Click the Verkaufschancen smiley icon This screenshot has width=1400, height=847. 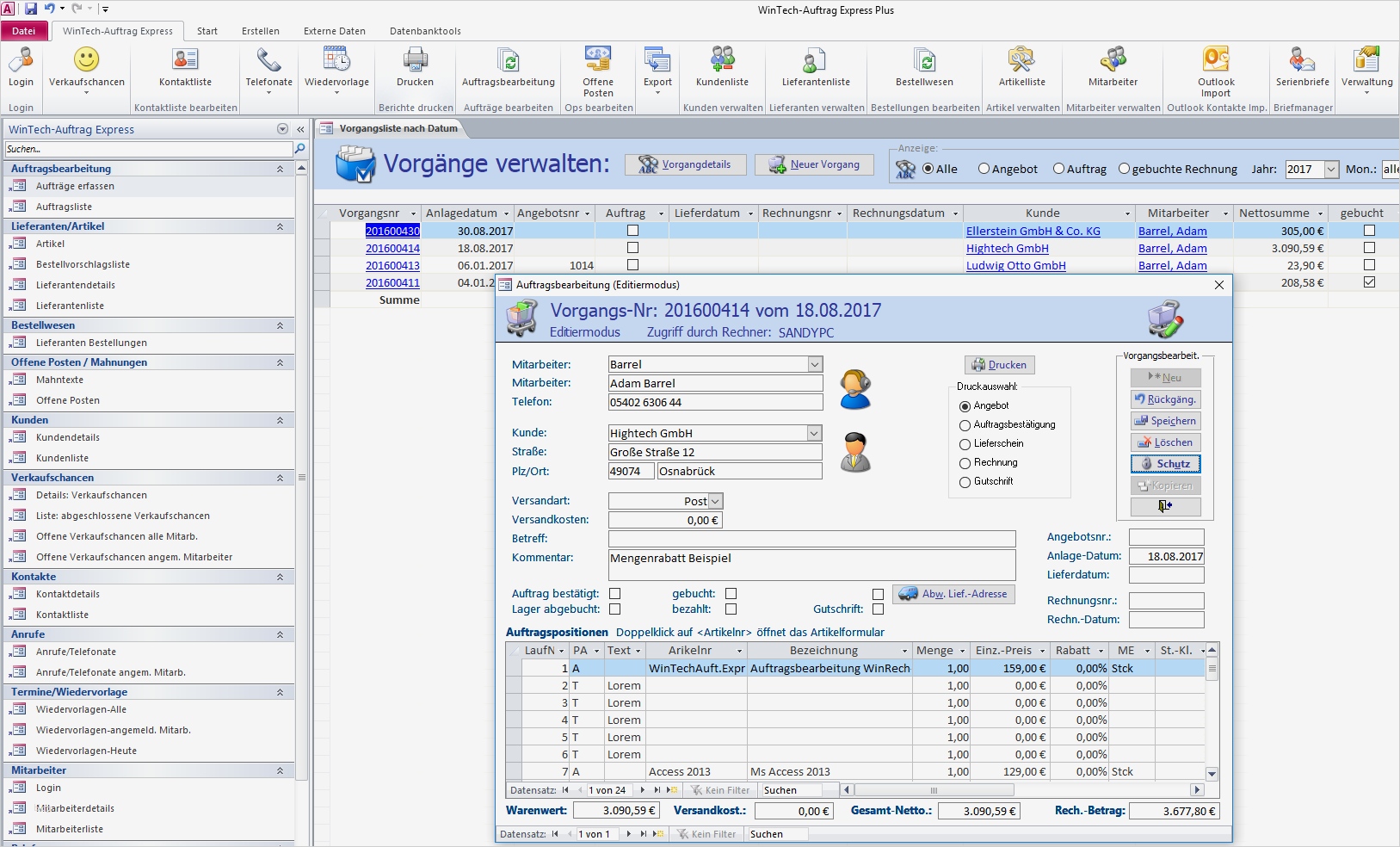coord(86,60)
